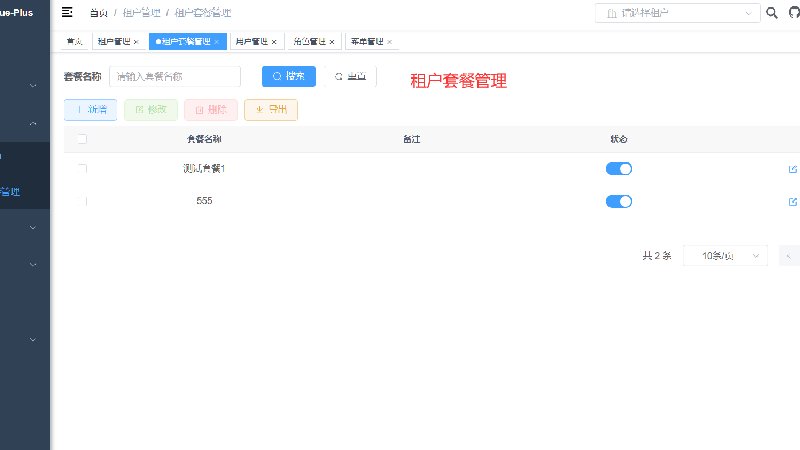The width and height of the screenshot is (800, 450).
Task: Click the 新增 add button
Action: click(90, 110)
